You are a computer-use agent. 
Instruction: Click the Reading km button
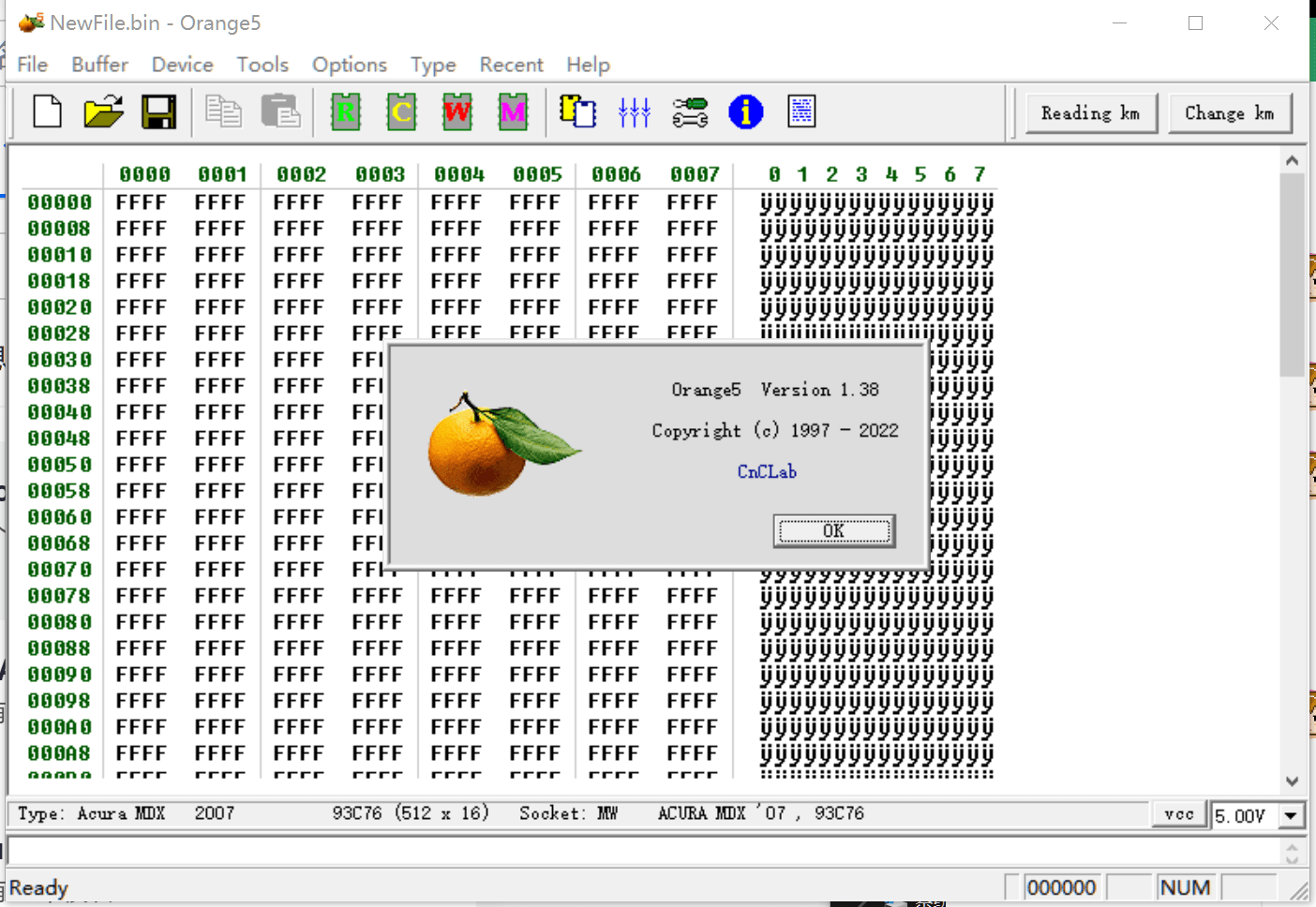click(1091, 113)
